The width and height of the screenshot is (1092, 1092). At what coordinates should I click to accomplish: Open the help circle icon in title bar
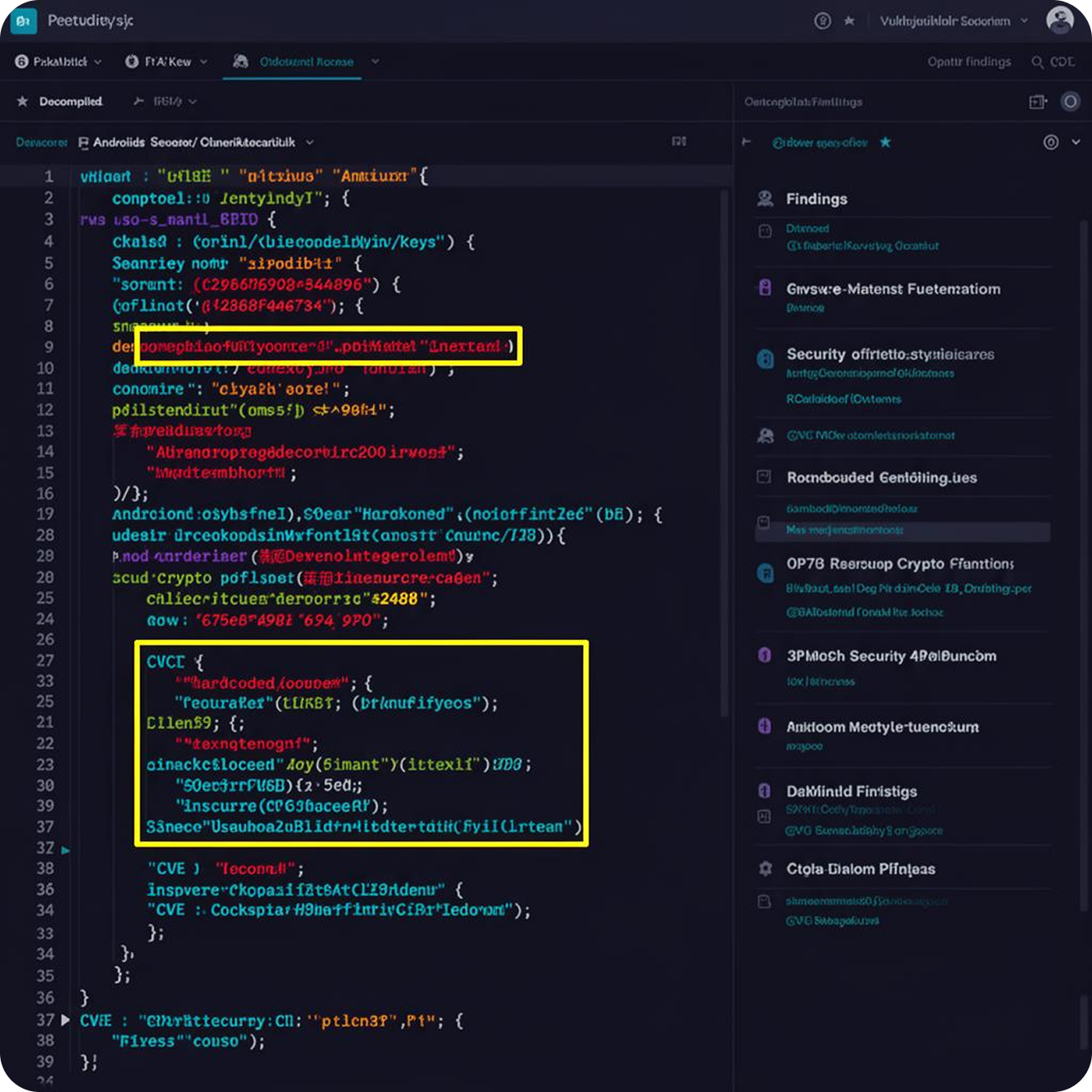click(822, 20)
